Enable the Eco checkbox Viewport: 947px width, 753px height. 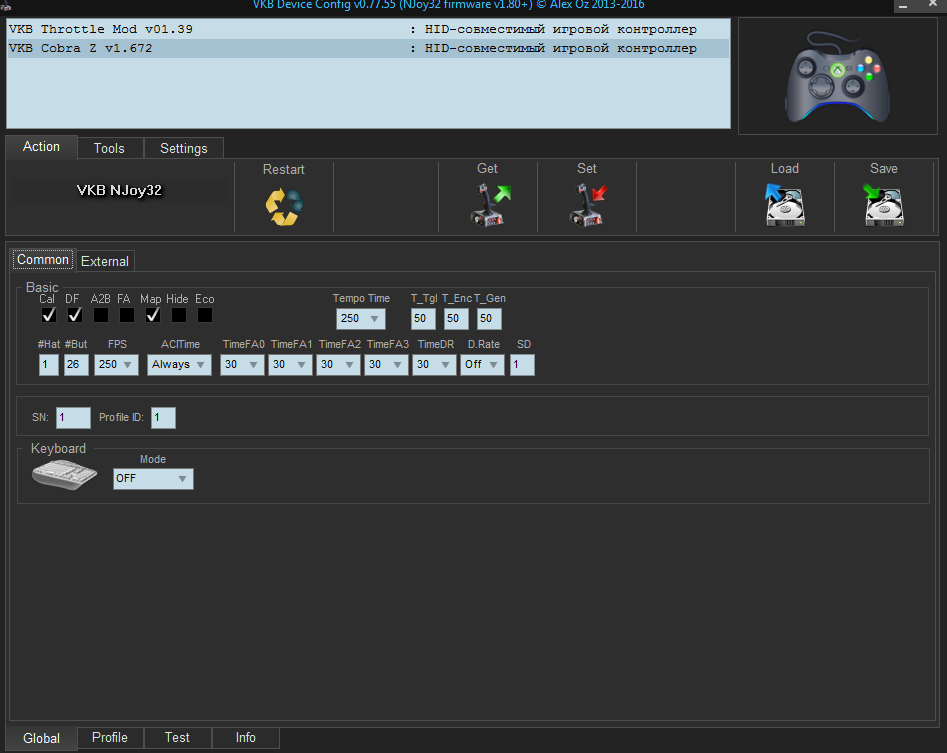tap(205, 315)
